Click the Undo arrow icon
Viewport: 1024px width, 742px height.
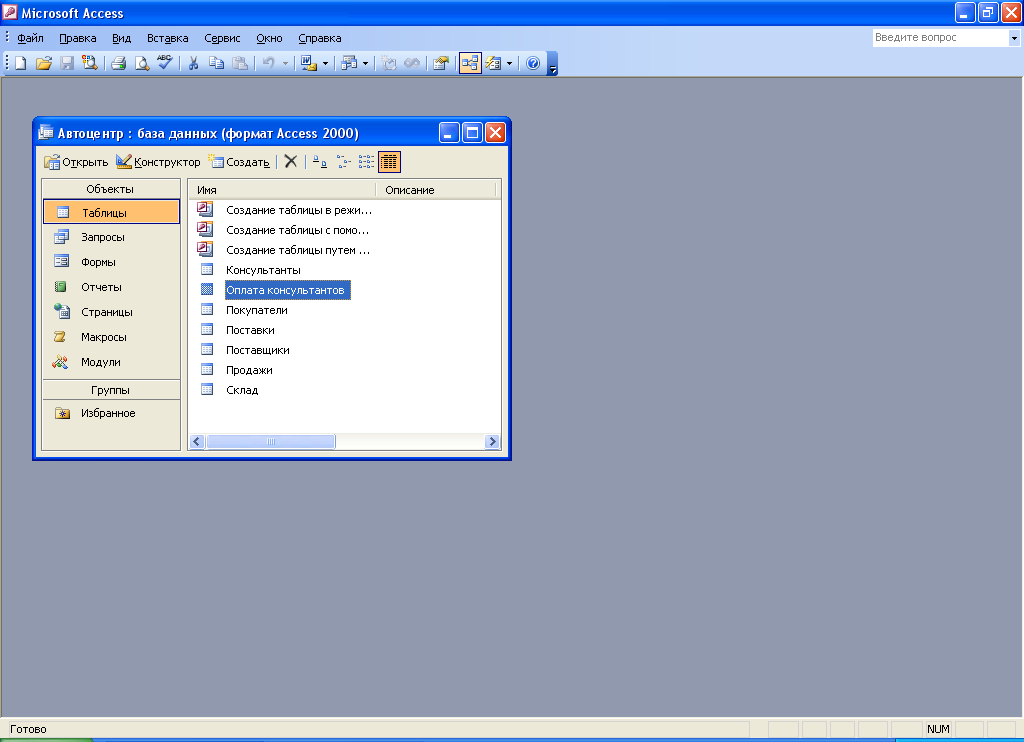click(268, 63)
